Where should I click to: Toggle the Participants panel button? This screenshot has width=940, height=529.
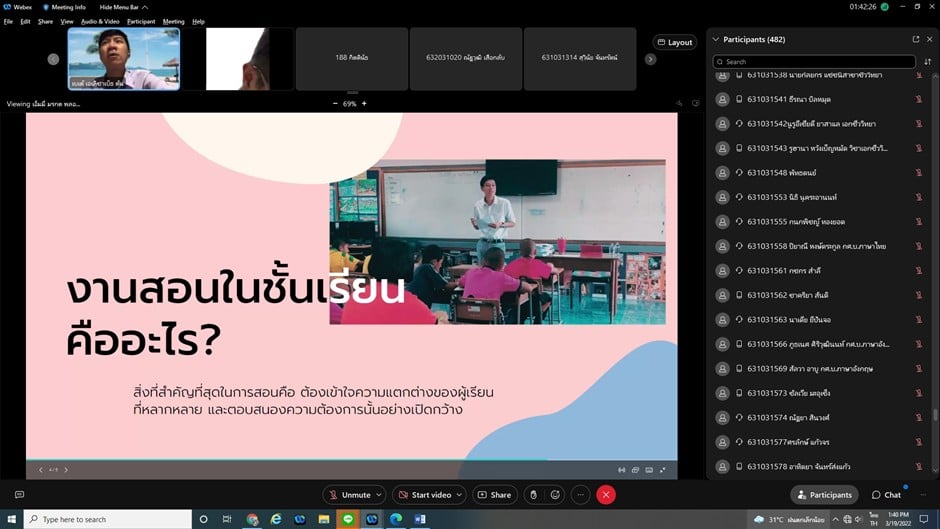824,495
